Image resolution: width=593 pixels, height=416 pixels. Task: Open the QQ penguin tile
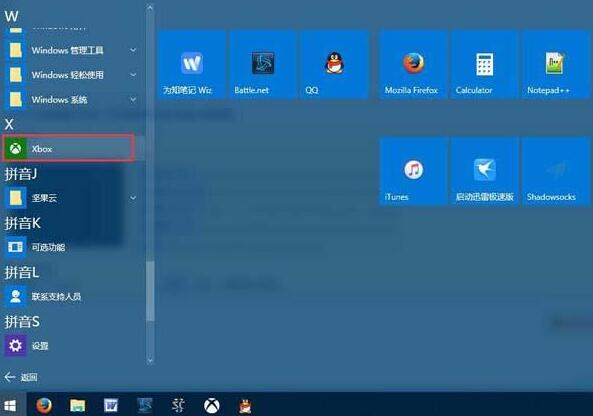pos(335,65)
